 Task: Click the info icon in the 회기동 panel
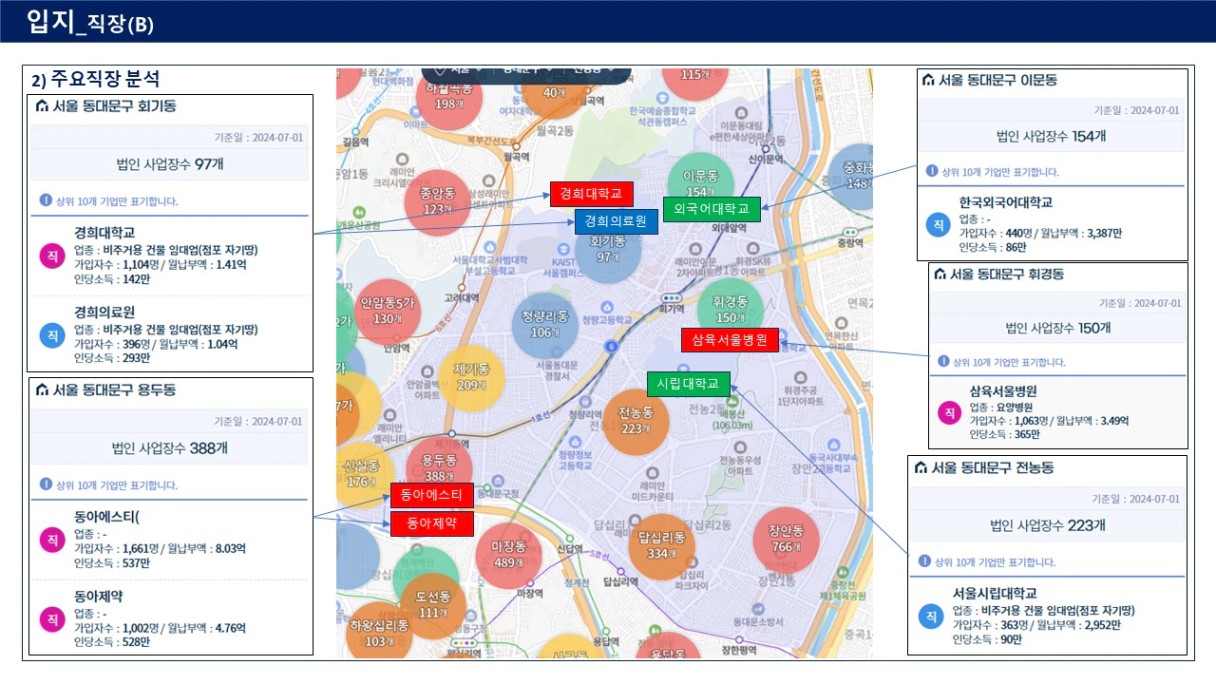[45, 200]
